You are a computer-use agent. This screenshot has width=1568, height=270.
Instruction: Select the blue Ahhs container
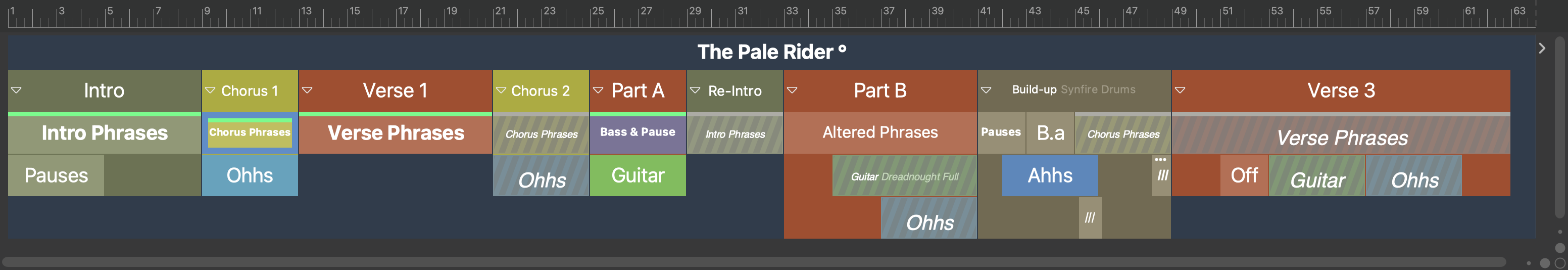click(x=1049, y=175)
